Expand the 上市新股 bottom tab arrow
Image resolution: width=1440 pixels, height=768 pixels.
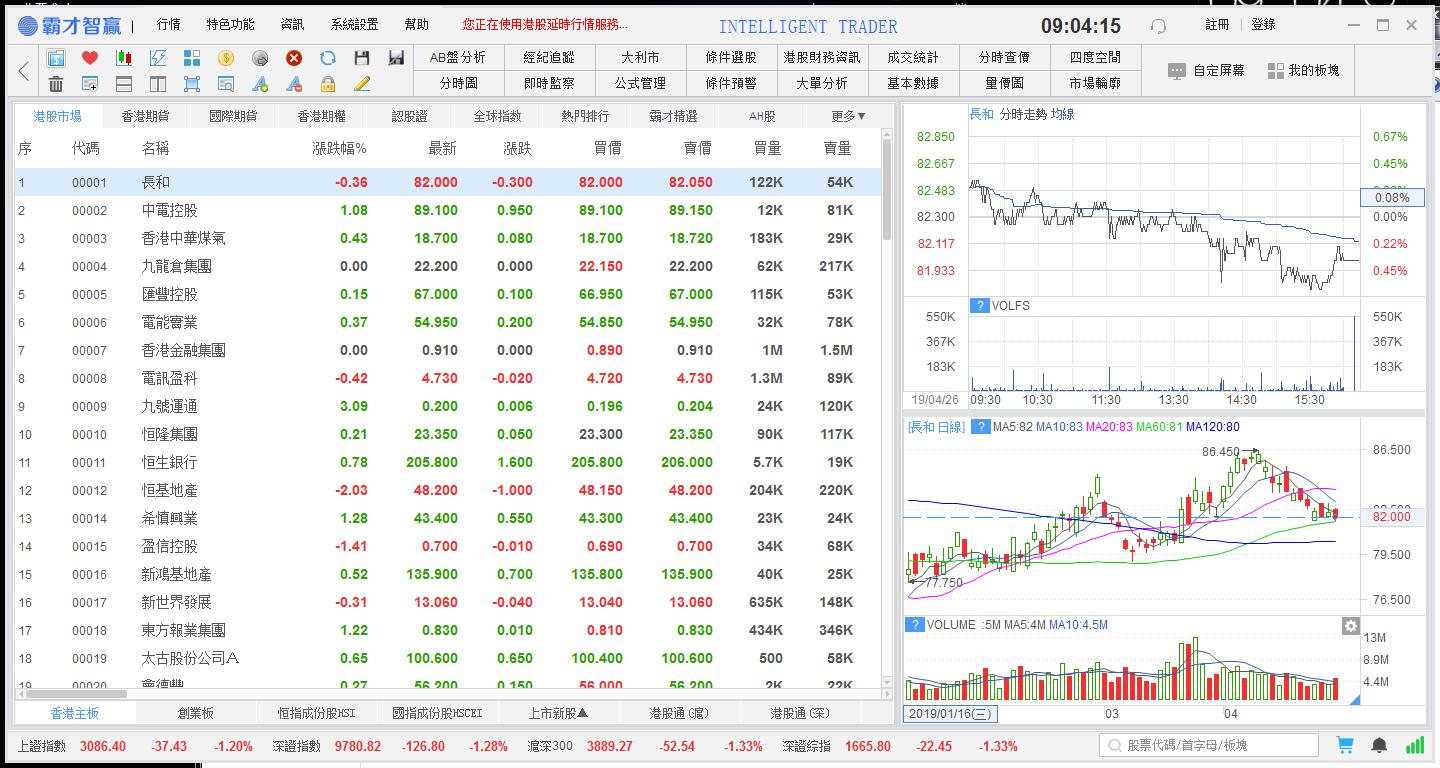558,713
